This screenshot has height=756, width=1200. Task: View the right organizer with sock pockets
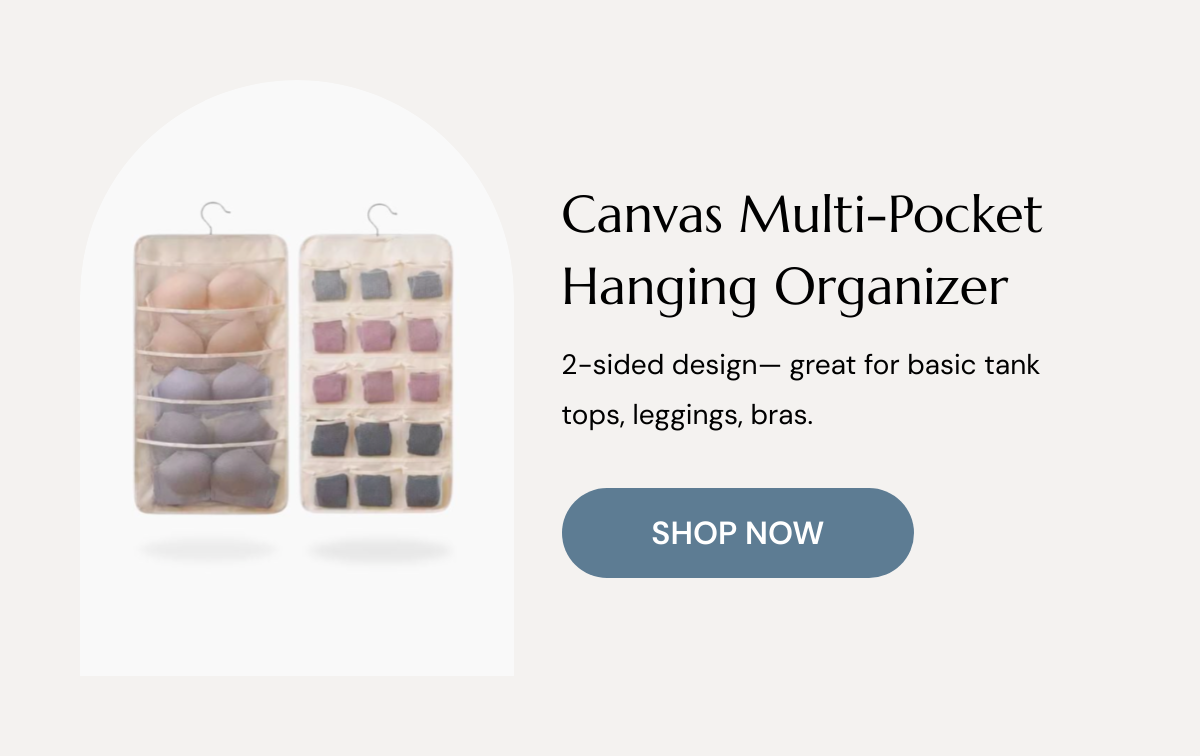[376, 373]
